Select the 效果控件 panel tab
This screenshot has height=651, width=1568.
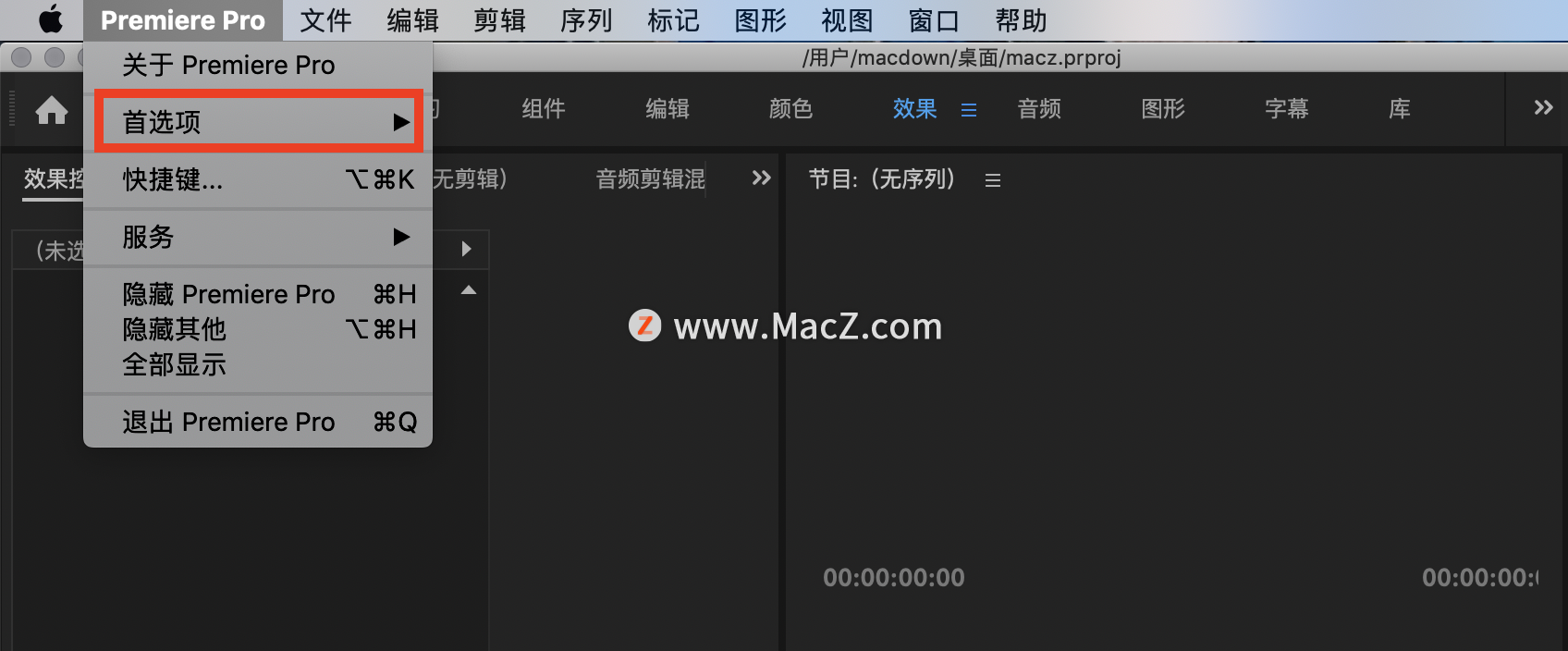[54, 178]
